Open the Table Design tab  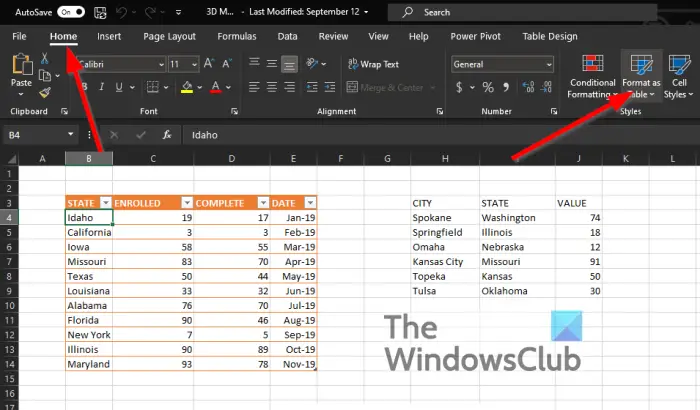[550, 36]
